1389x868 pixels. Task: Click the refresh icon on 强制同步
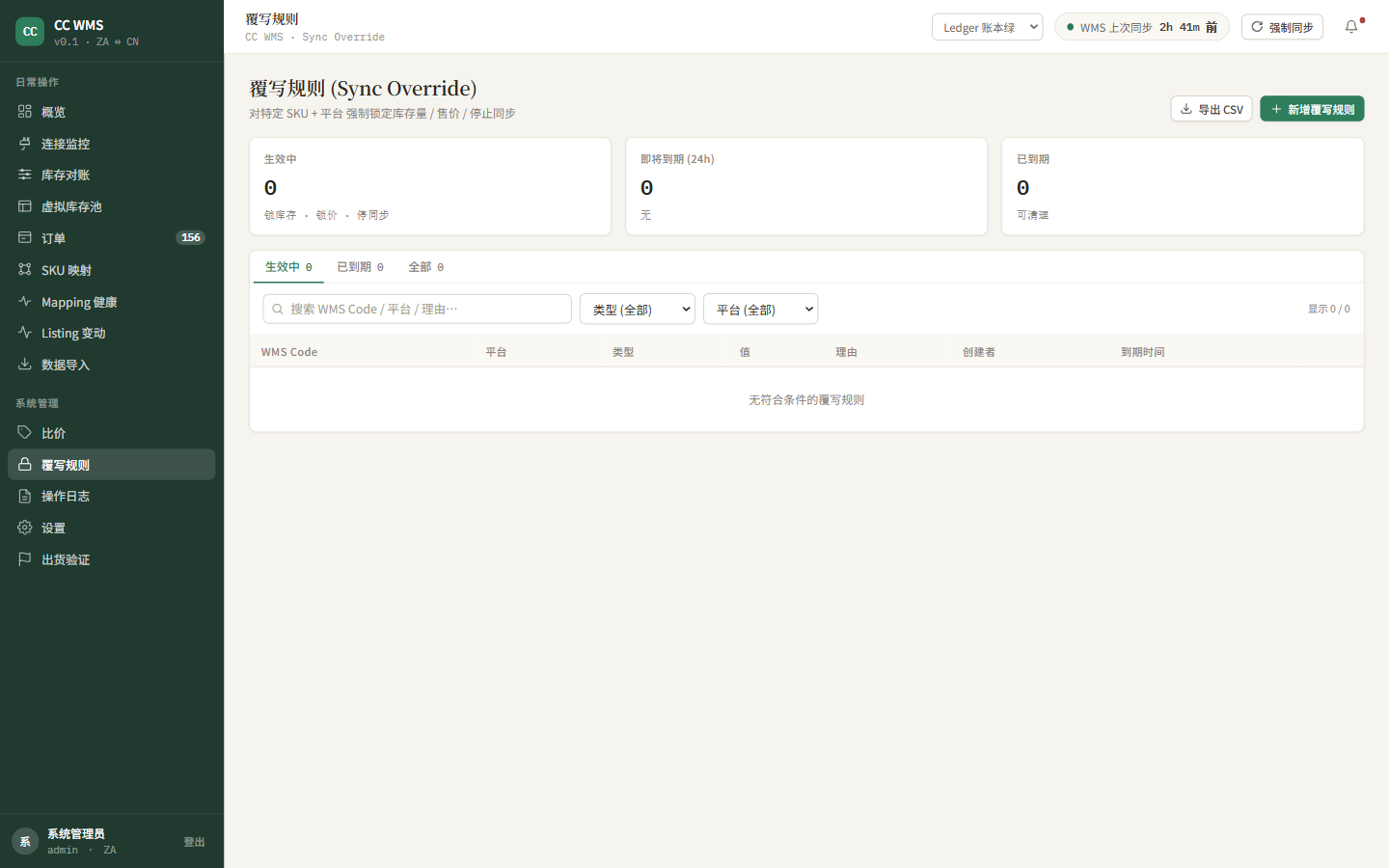point(1257,27)
